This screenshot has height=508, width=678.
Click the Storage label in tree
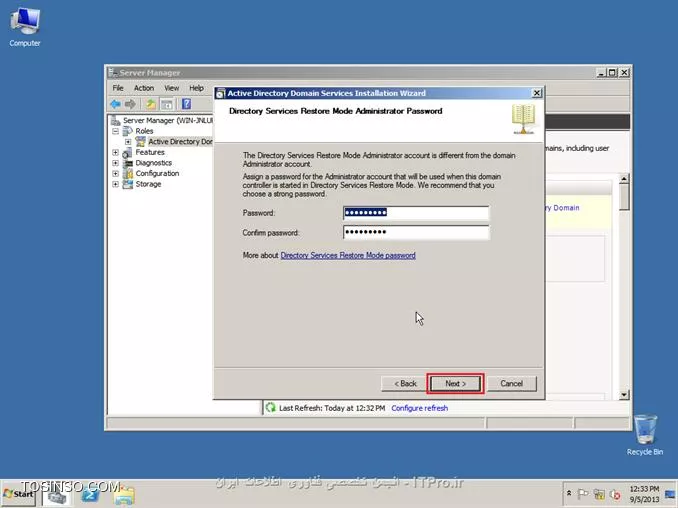(x=148, y=184)
